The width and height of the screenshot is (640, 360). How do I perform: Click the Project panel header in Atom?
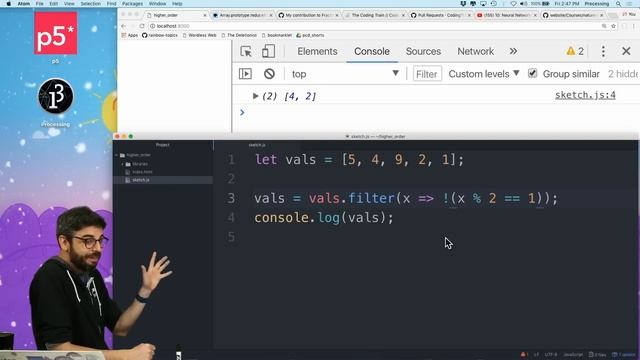pyautogui.click(x=162, y=145)
